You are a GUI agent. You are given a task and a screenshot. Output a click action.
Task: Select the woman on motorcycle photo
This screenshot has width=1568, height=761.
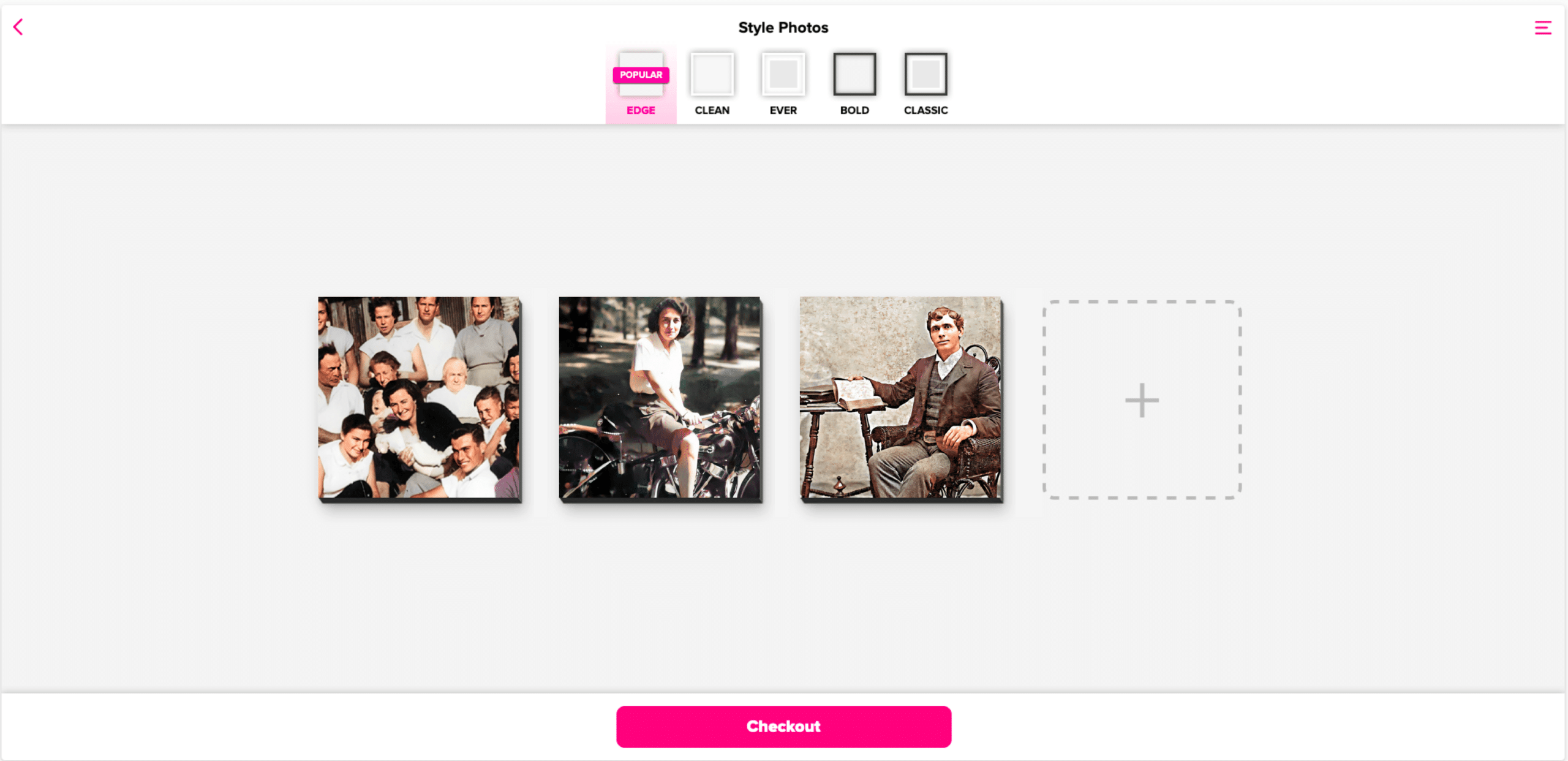click(660, 399)
